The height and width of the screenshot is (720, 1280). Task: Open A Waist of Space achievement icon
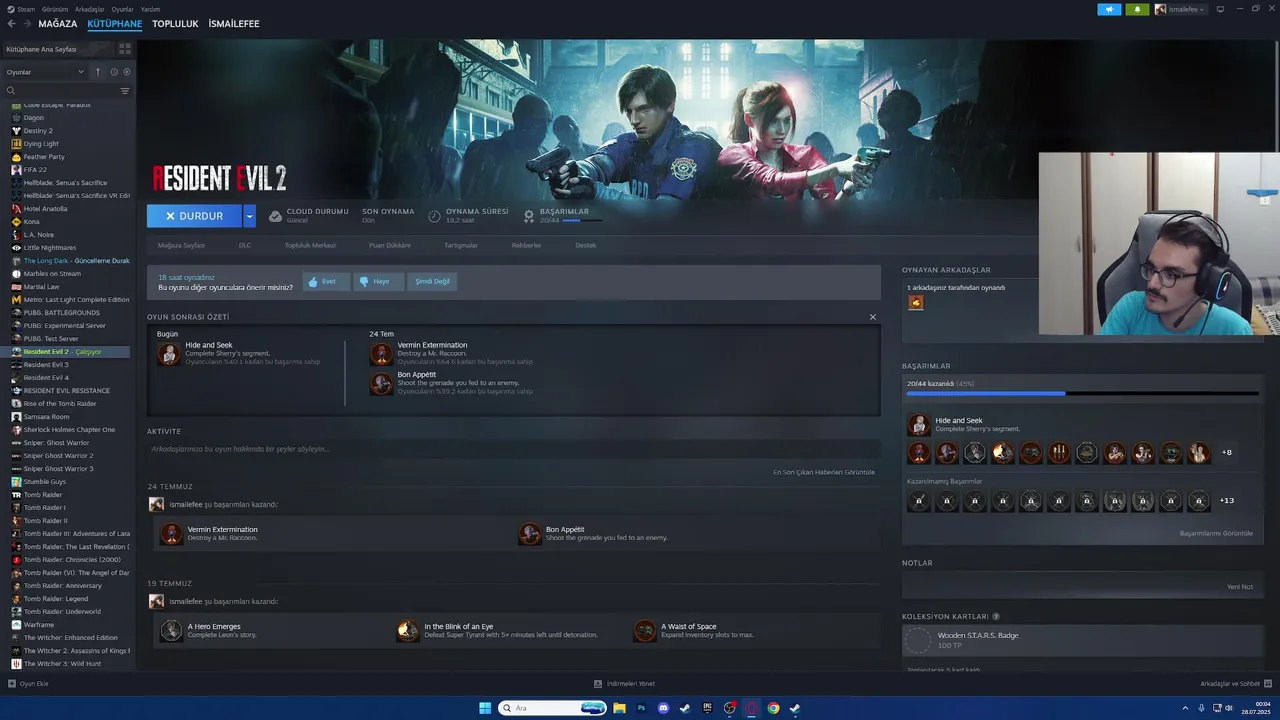(x=645, y=631)
